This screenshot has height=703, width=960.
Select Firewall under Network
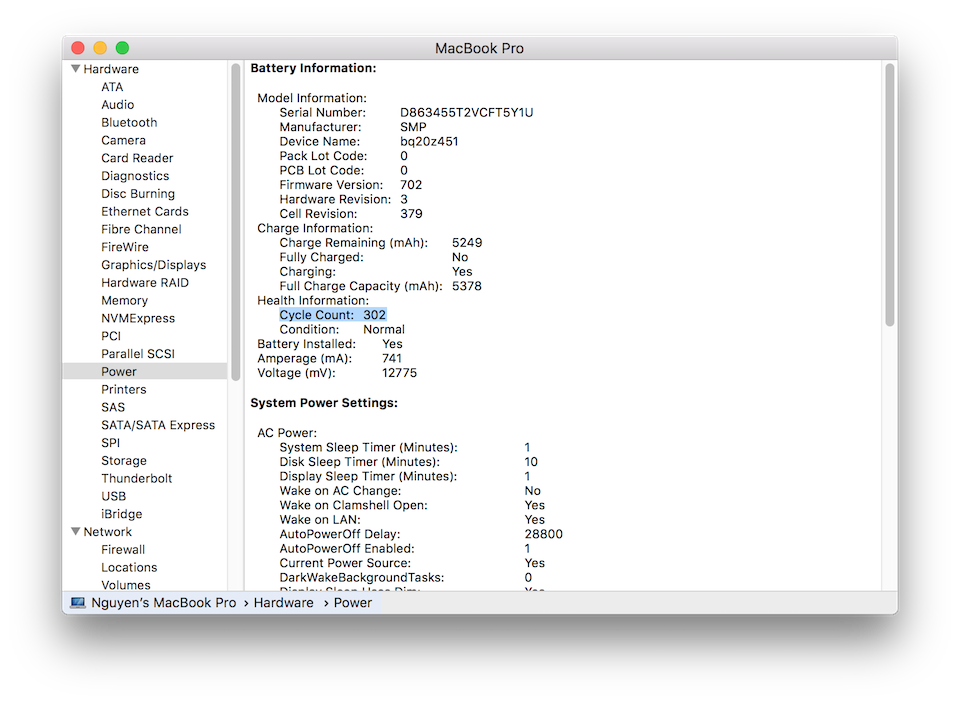click(123, 549)
